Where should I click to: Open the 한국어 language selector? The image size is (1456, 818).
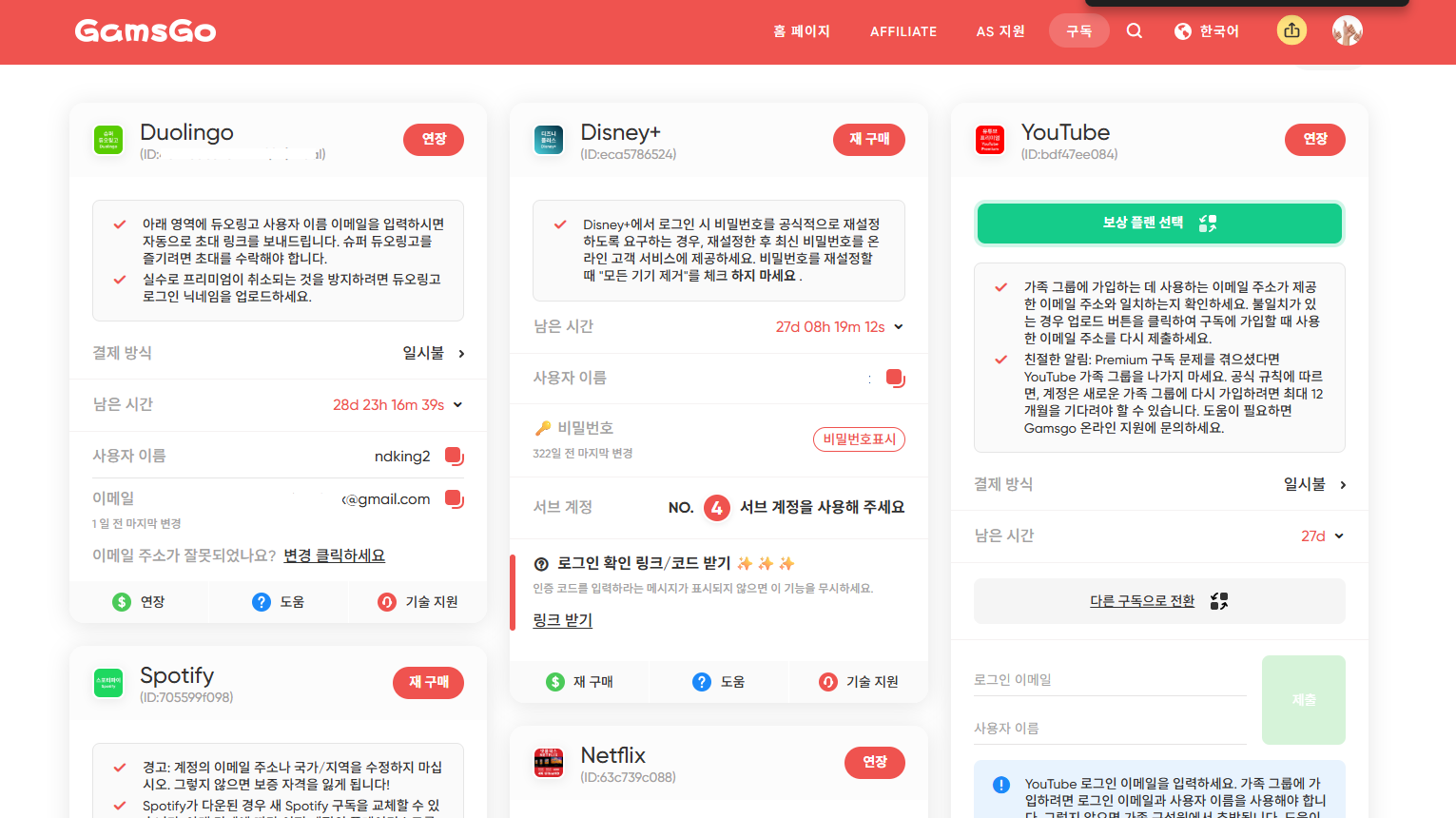pyautogui.click(x=1208, y=31)
